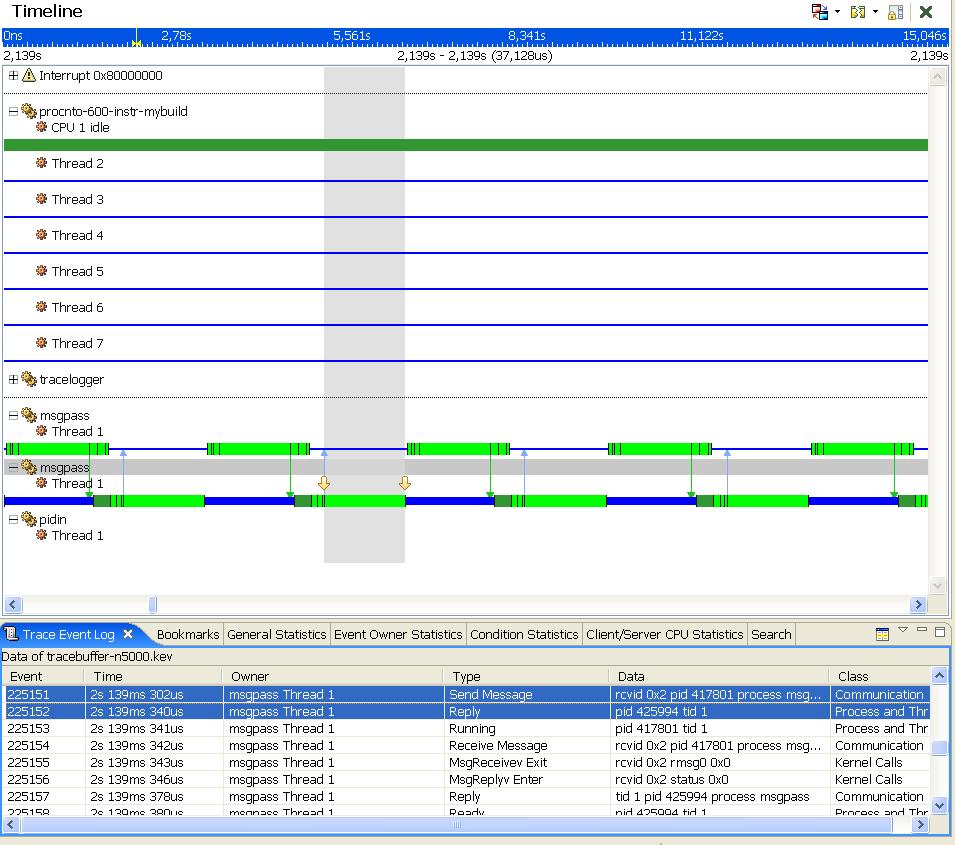955x845 pixels.
Task: Click the event log vertical scrollbar thumb
Action: tap(940, 748)
